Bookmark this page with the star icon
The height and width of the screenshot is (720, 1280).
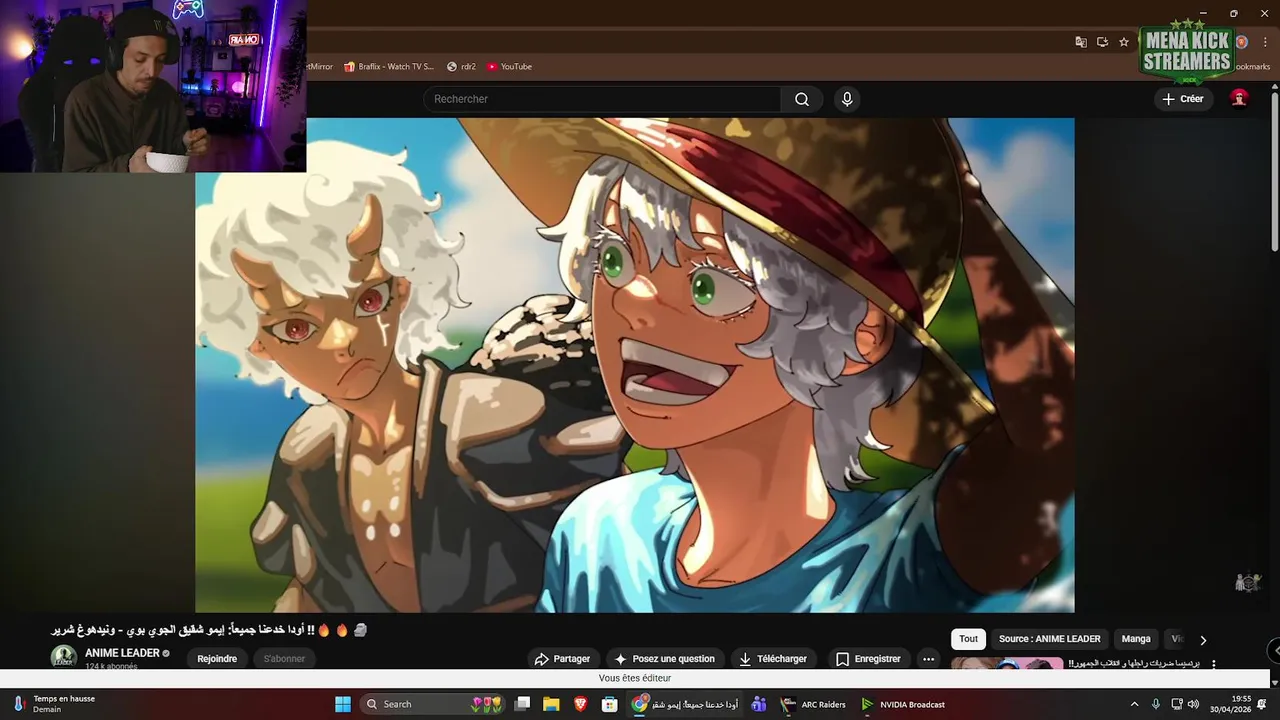[1124, 42]
